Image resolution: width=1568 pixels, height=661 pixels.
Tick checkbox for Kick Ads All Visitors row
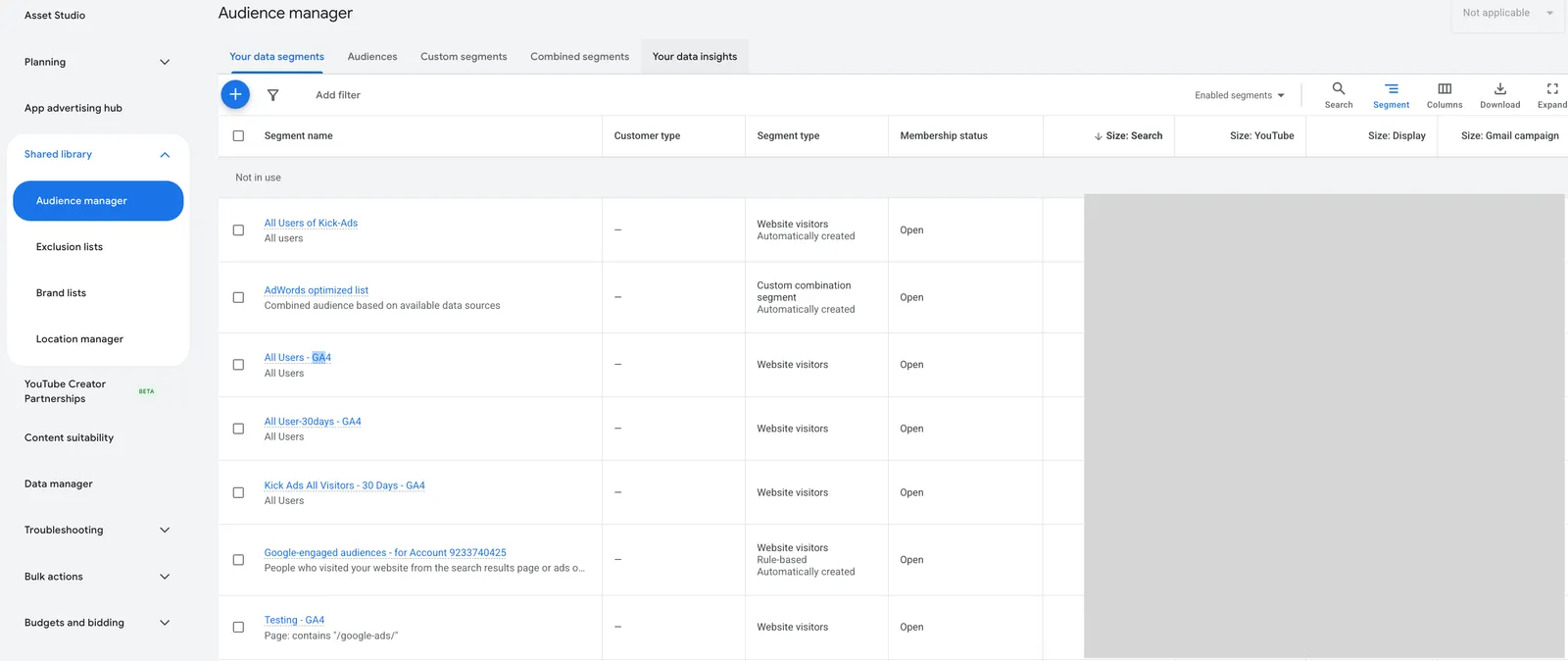[x=238, y=492]
